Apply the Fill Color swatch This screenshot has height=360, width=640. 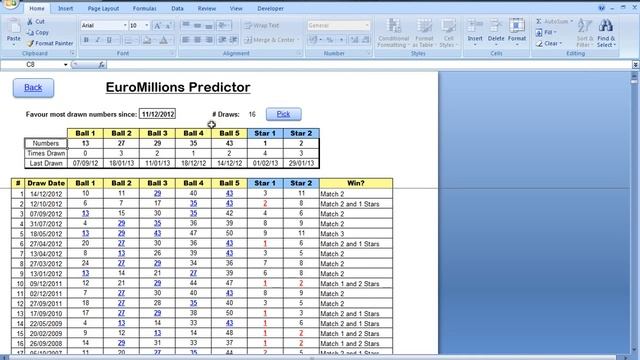click(x=148, y=40)
